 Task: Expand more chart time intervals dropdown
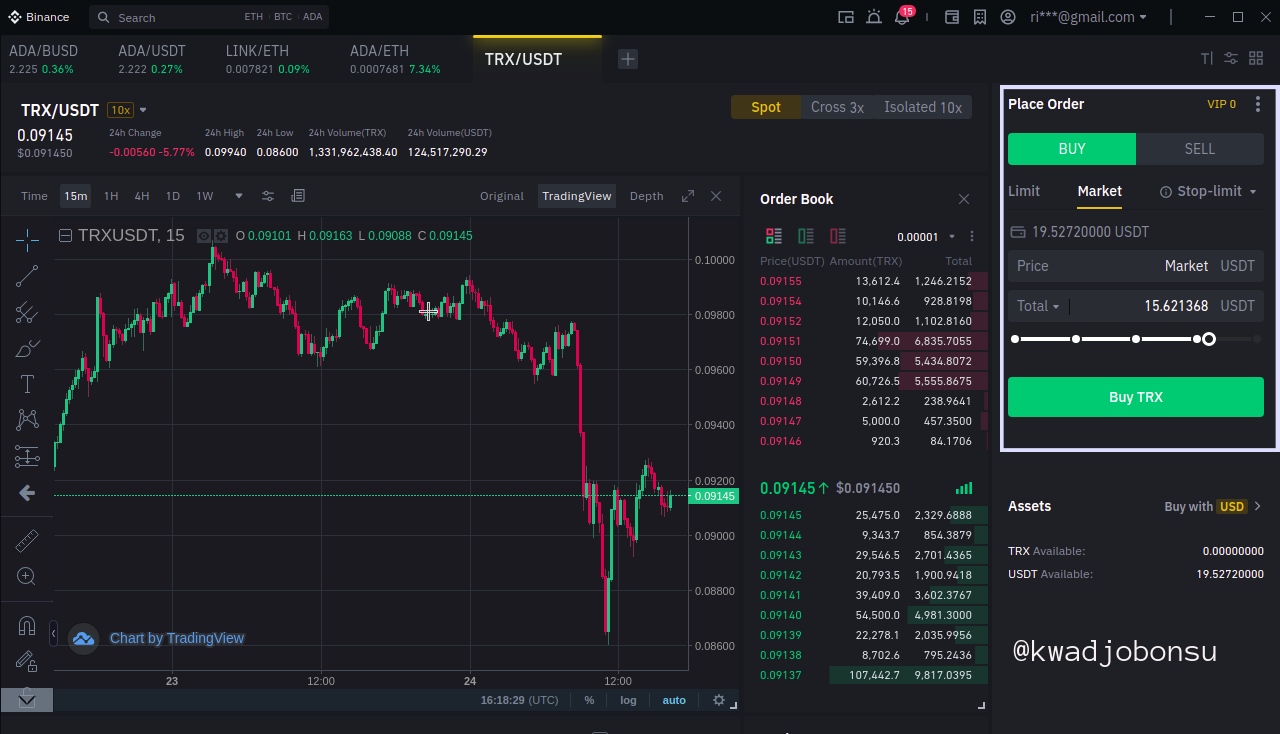tap(238, 196)
